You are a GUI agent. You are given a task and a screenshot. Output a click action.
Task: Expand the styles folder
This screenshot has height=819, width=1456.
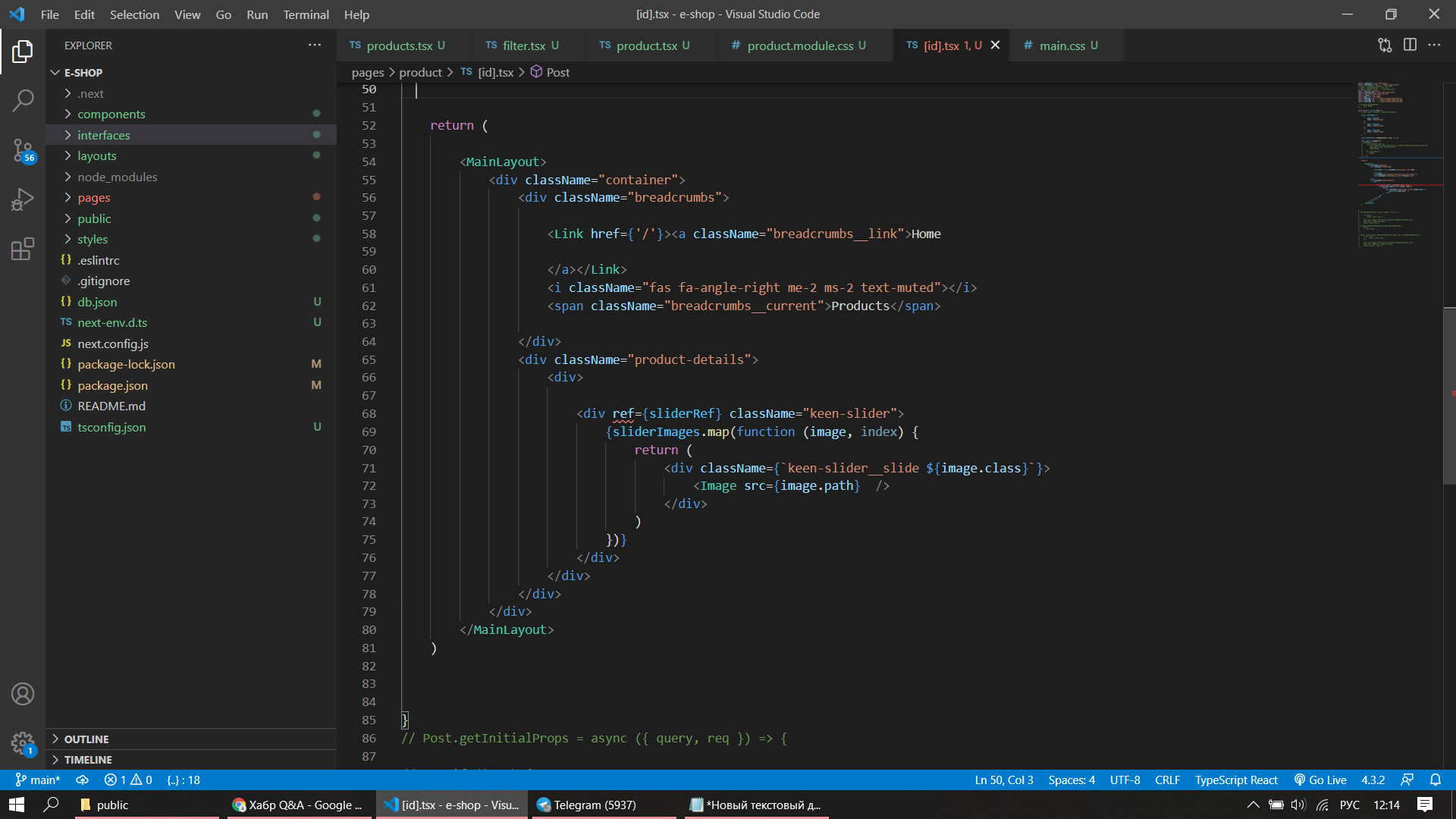(x=191, y=239)
